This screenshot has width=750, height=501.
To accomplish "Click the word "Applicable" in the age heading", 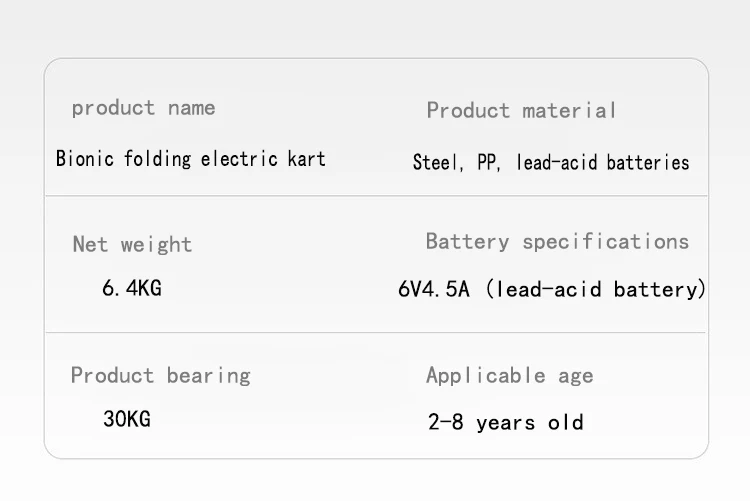I will click(x=485, y=376).
